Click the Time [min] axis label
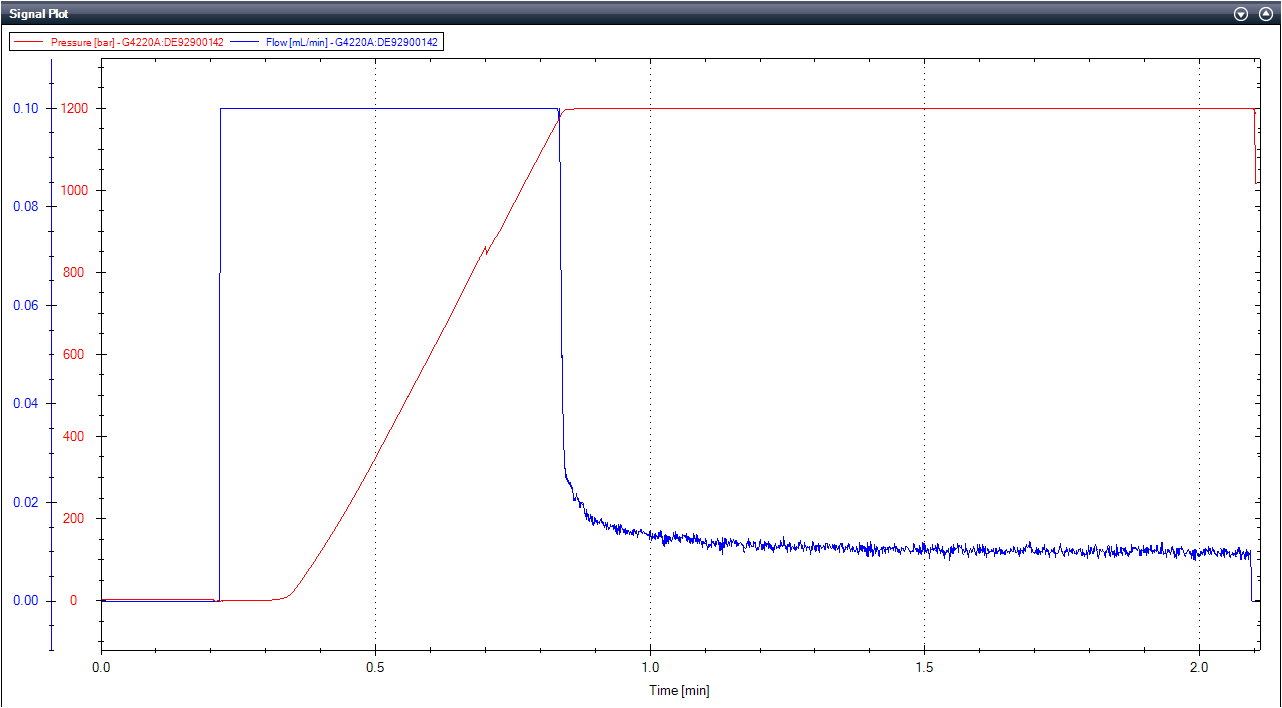Screen dimensions: 1282x708 679,690
